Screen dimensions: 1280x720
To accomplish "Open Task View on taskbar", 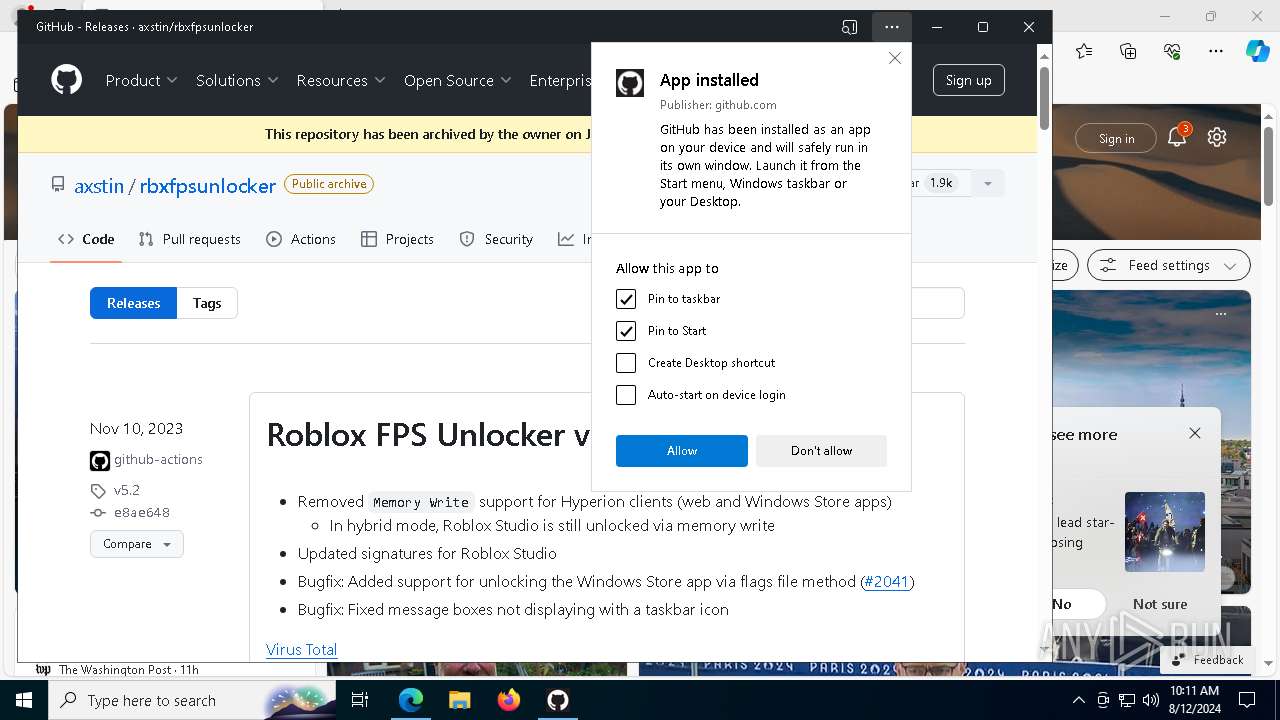I will (360, 700).
